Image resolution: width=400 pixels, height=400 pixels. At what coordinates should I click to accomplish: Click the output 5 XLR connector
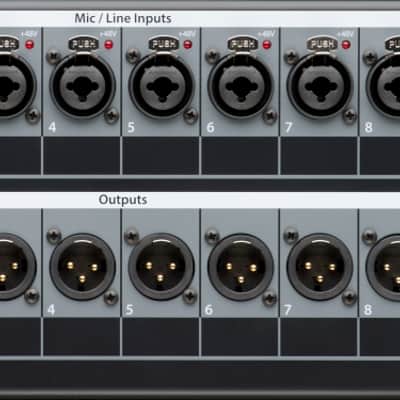pos(161,267)
